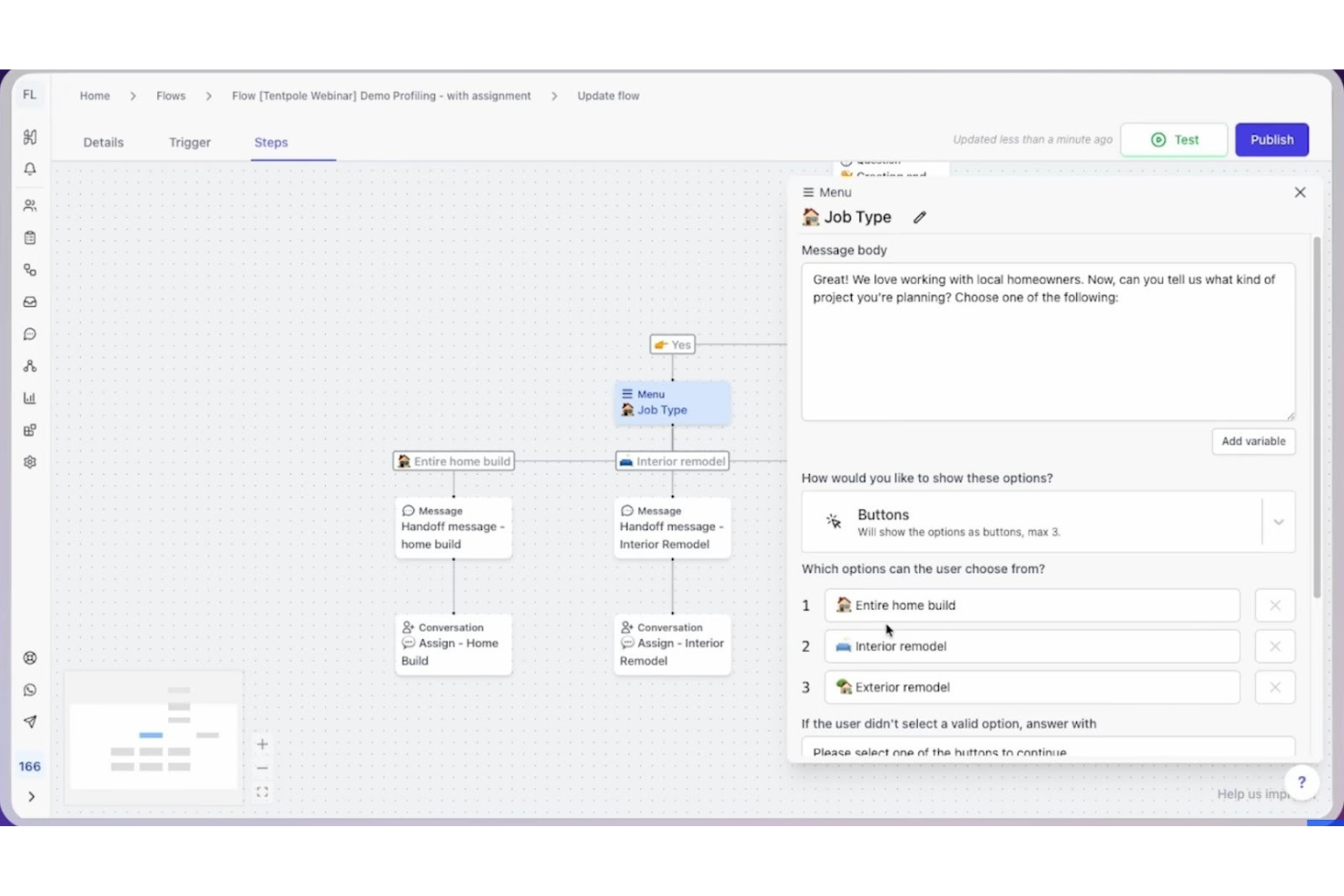Viewport: 1344px width, 896px height.
Task: Click the paper plane send icon
Action: (x=30, y=721)
